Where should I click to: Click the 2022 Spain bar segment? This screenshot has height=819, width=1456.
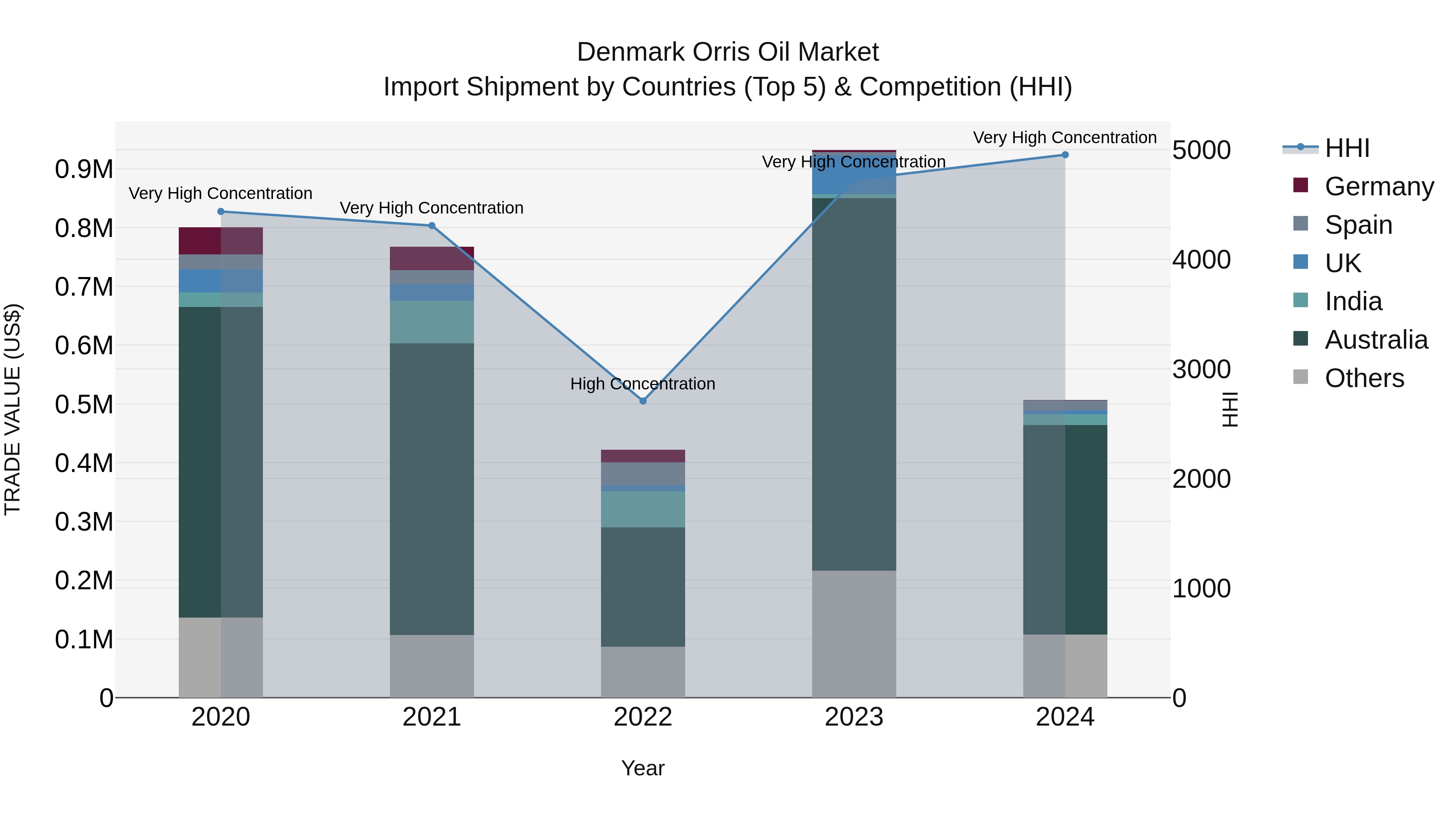tap(643, 474)
